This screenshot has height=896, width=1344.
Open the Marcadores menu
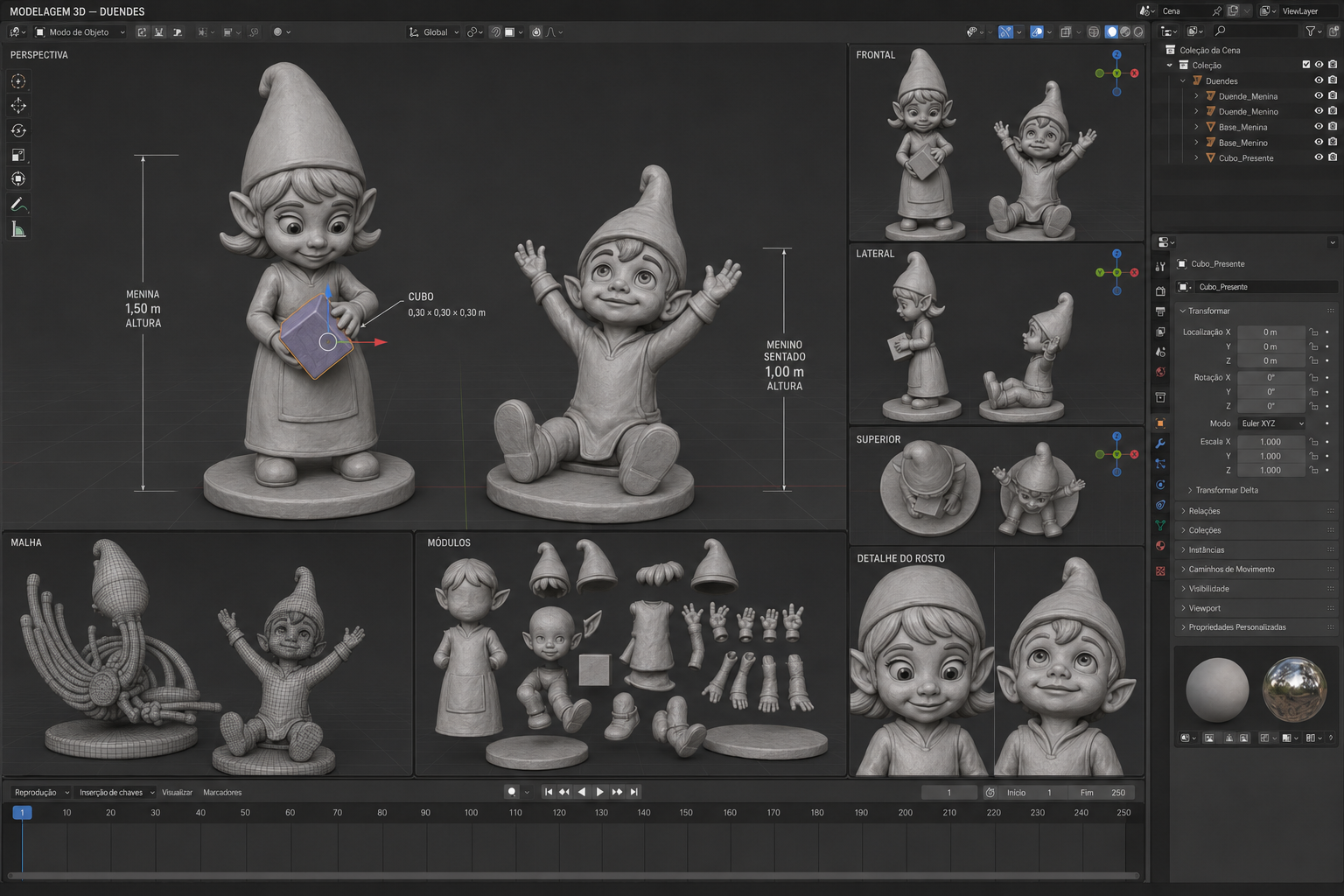pyautogui.click(x=222, y=792)
